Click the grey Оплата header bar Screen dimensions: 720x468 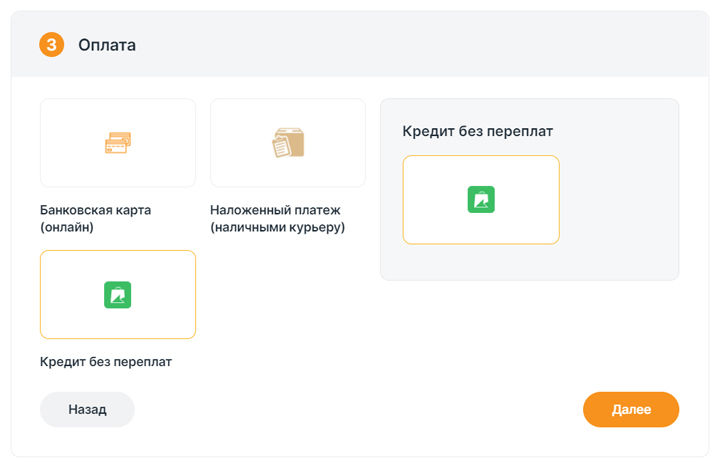click(x=400, y=45)
